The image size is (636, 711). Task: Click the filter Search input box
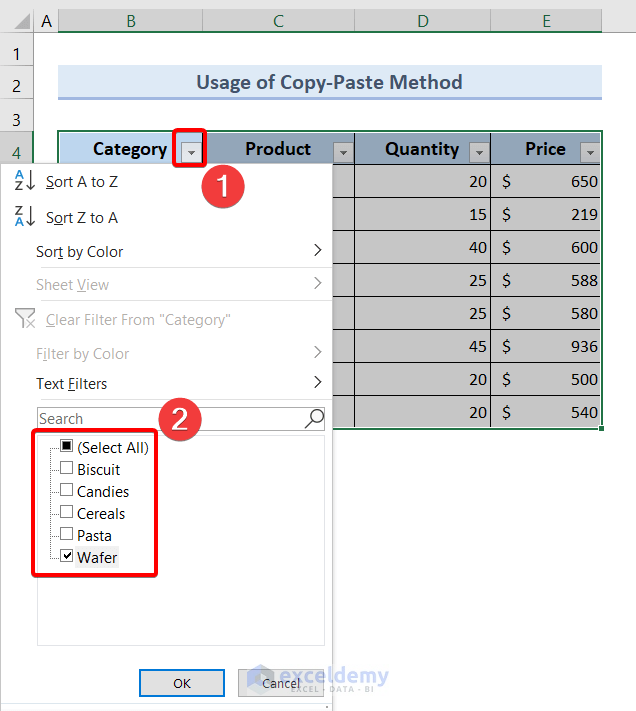coord(170,418)
